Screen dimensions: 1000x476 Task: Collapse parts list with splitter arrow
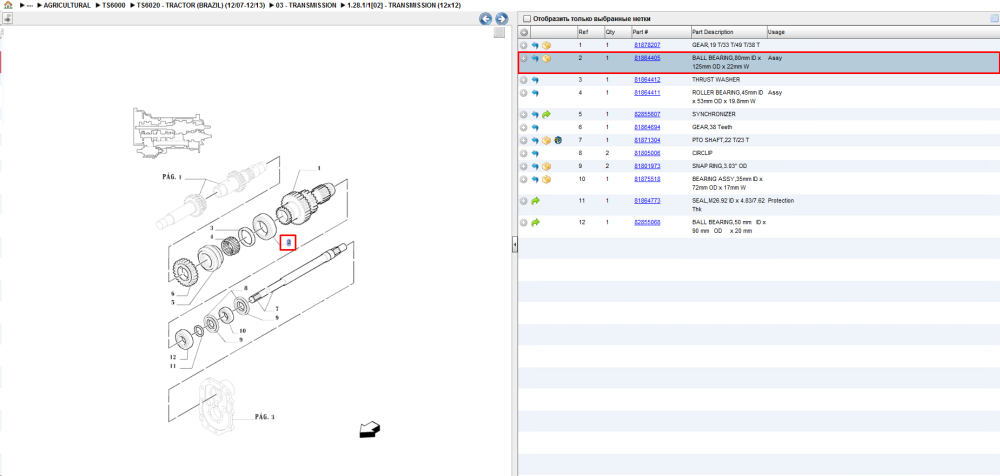515,245
